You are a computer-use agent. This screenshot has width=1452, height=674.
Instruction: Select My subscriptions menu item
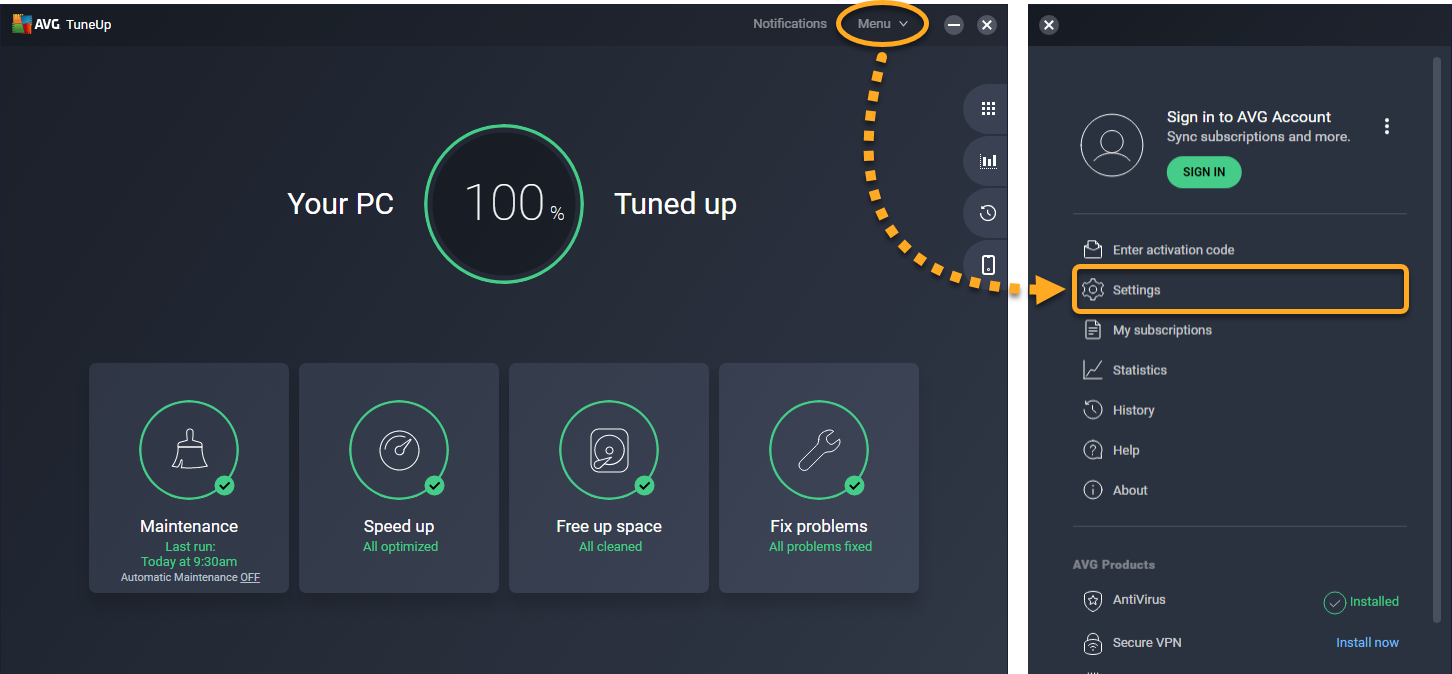point(1161,330)
